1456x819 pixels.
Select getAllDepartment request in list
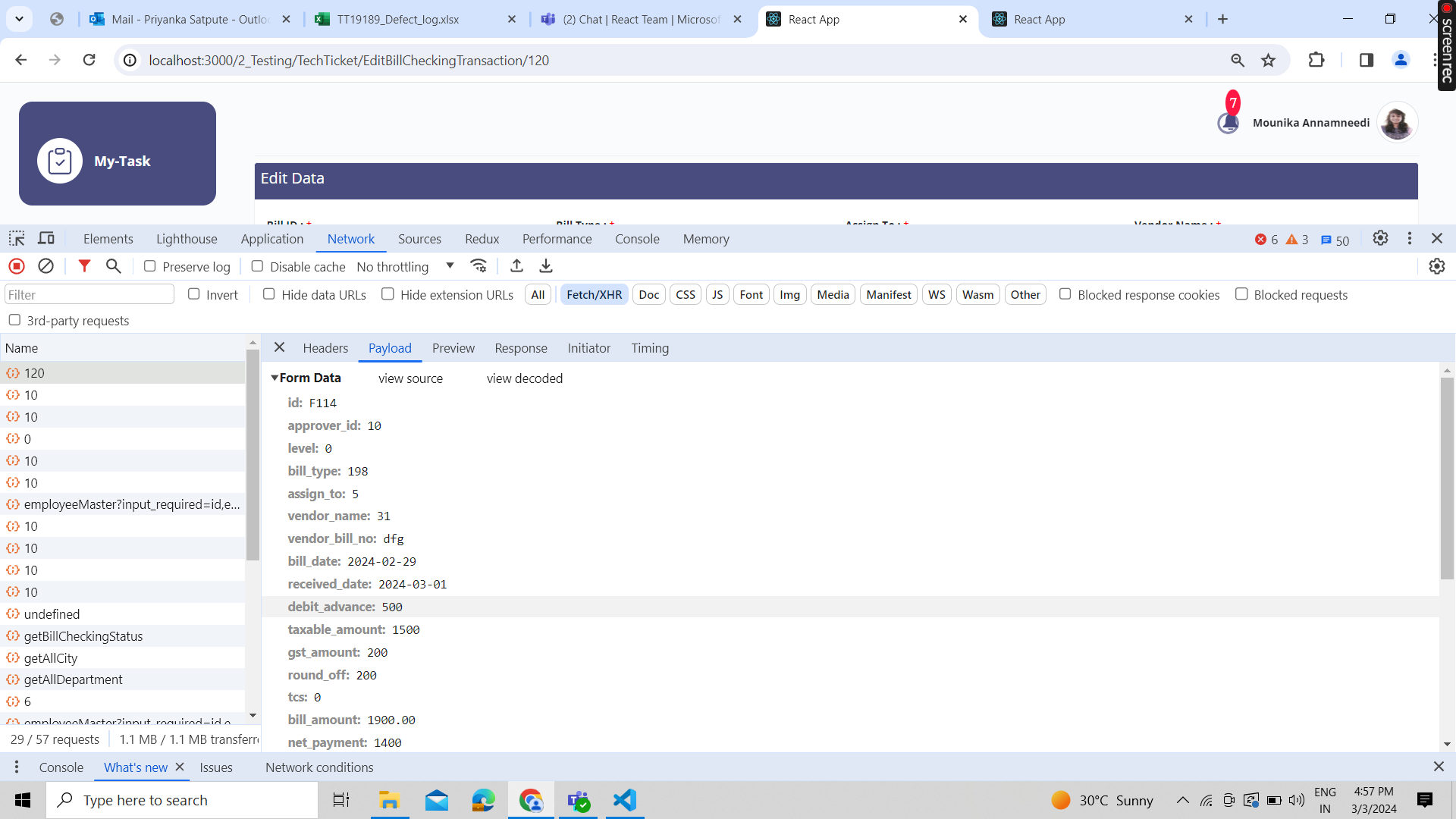[x=123, y=679]
